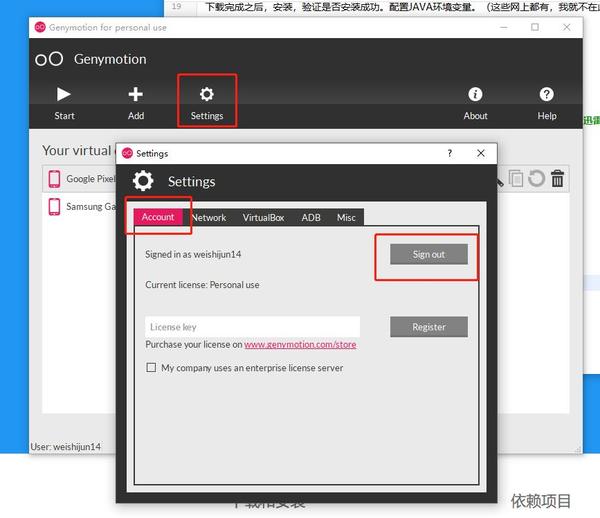The width and height of the screenshot is (600, 518).
Task: Click the Genymotion logo icon in Settings title bar
Action: (x=127, y=153)
